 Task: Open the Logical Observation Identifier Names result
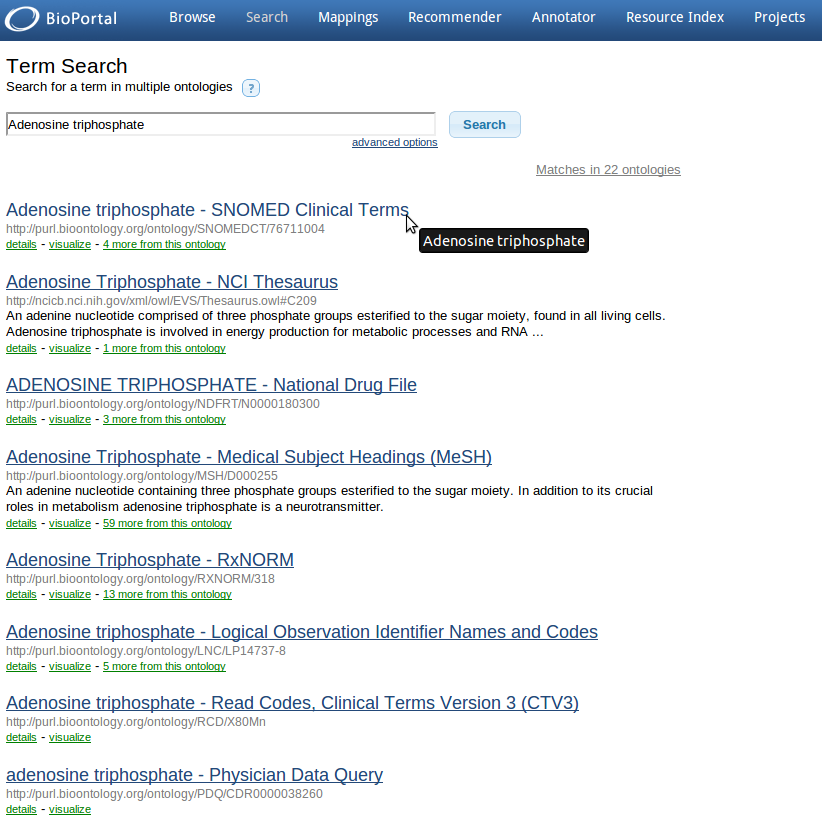point(302,632)
